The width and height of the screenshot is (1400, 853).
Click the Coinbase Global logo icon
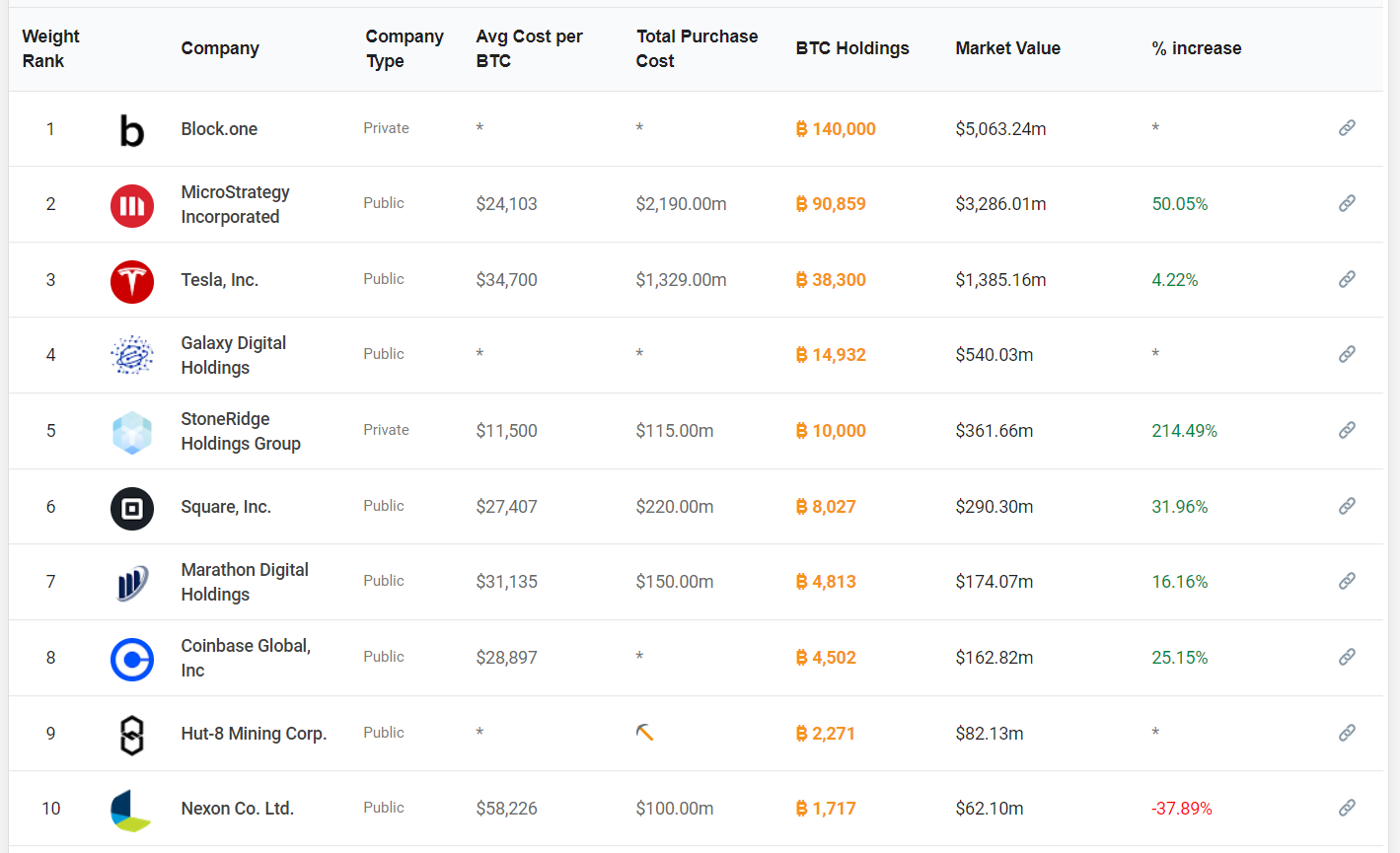[131, 659]
